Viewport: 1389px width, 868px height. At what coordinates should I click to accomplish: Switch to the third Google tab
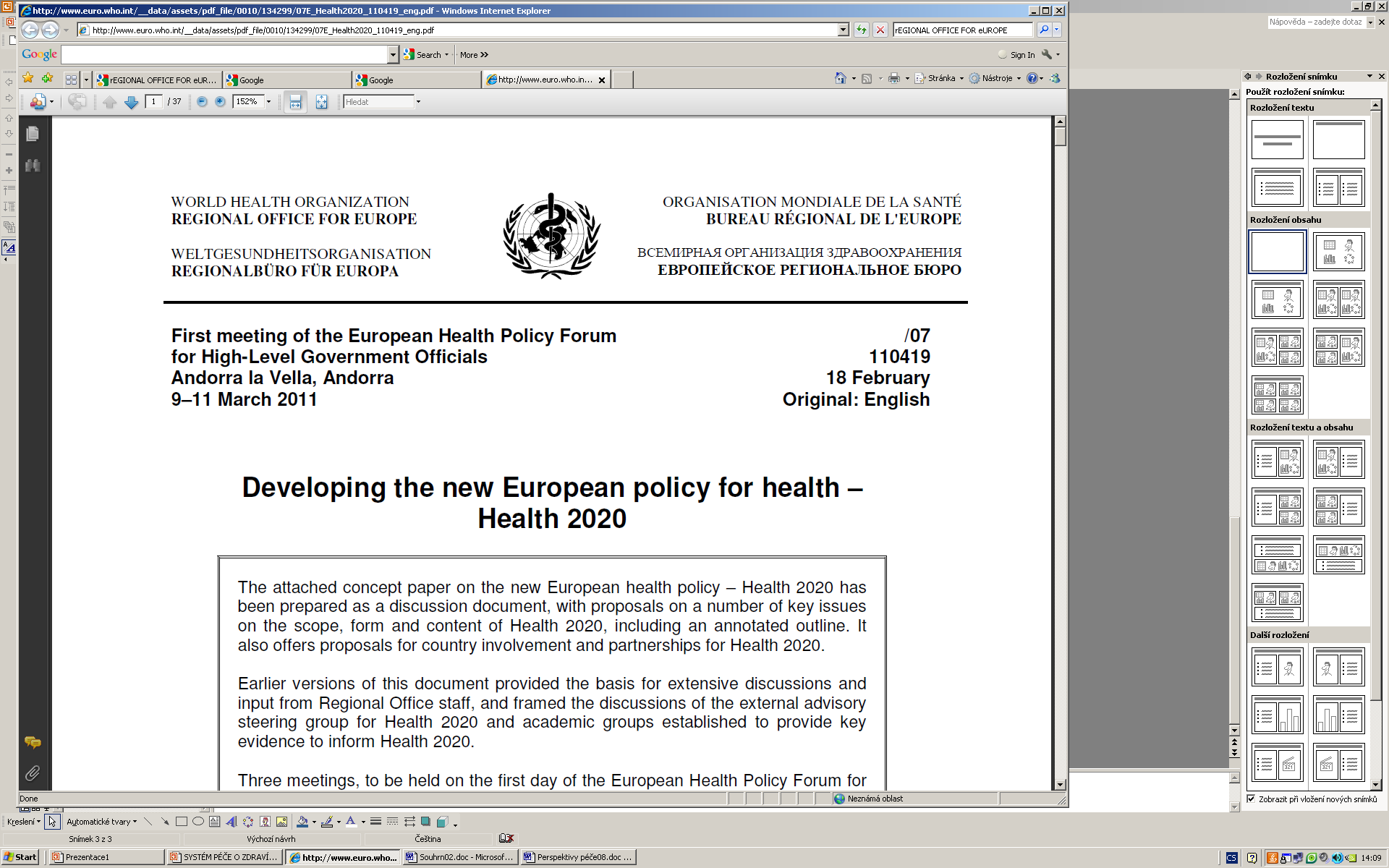[417, 80]
